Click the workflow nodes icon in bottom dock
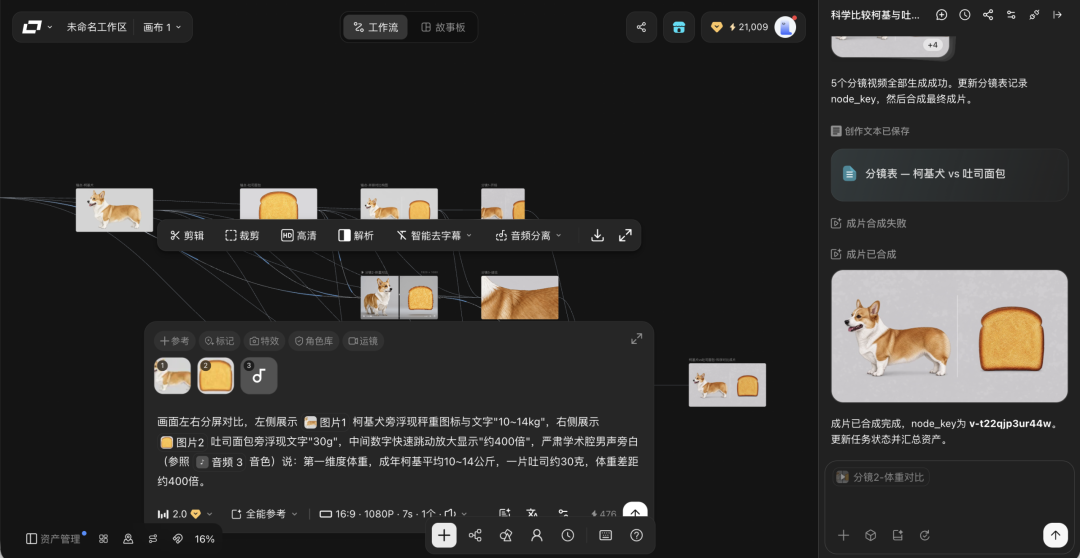The height and width of the screenshot is (558, 1080). point(475,535)
